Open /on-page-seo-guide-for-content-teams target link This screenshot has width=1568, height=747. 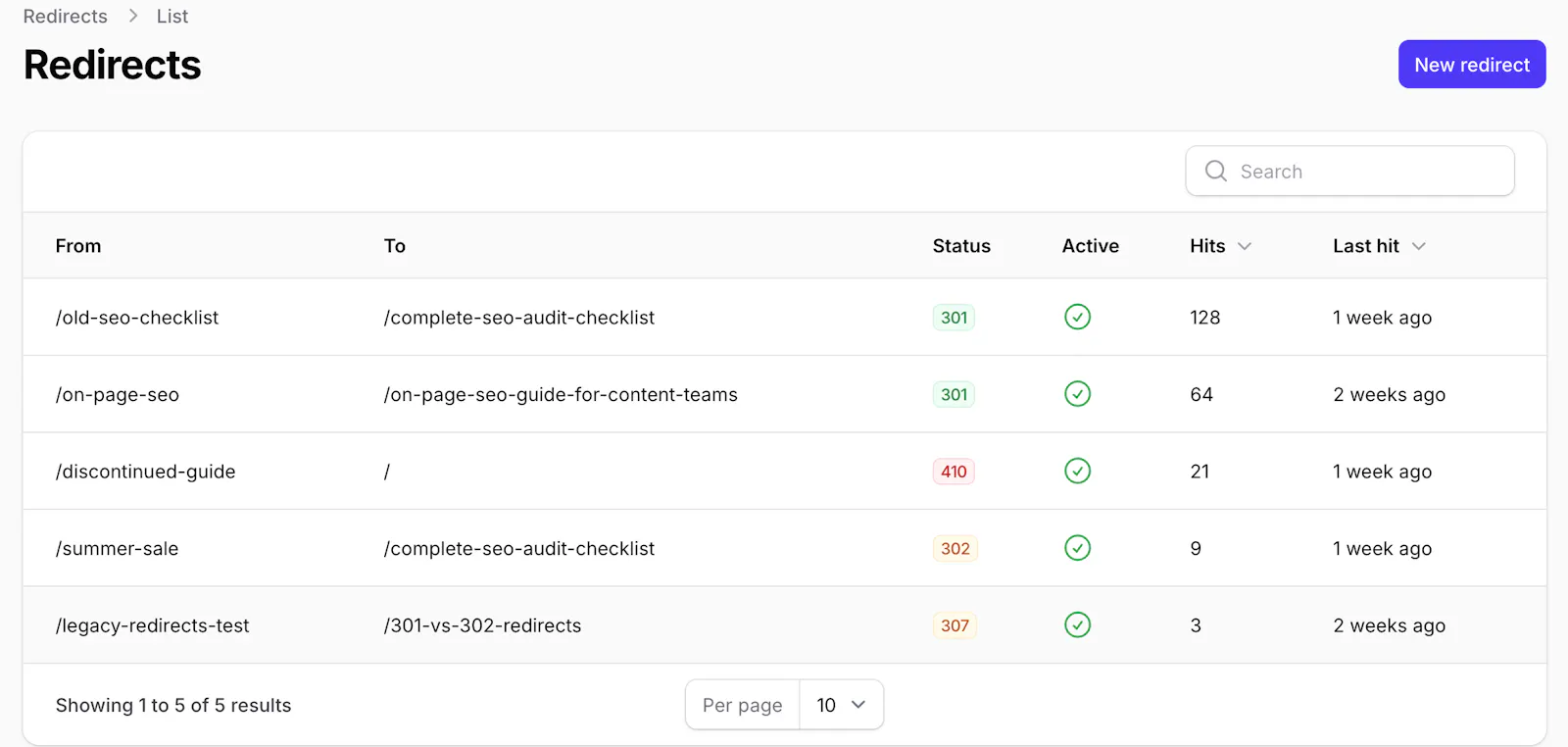point(561,394)
